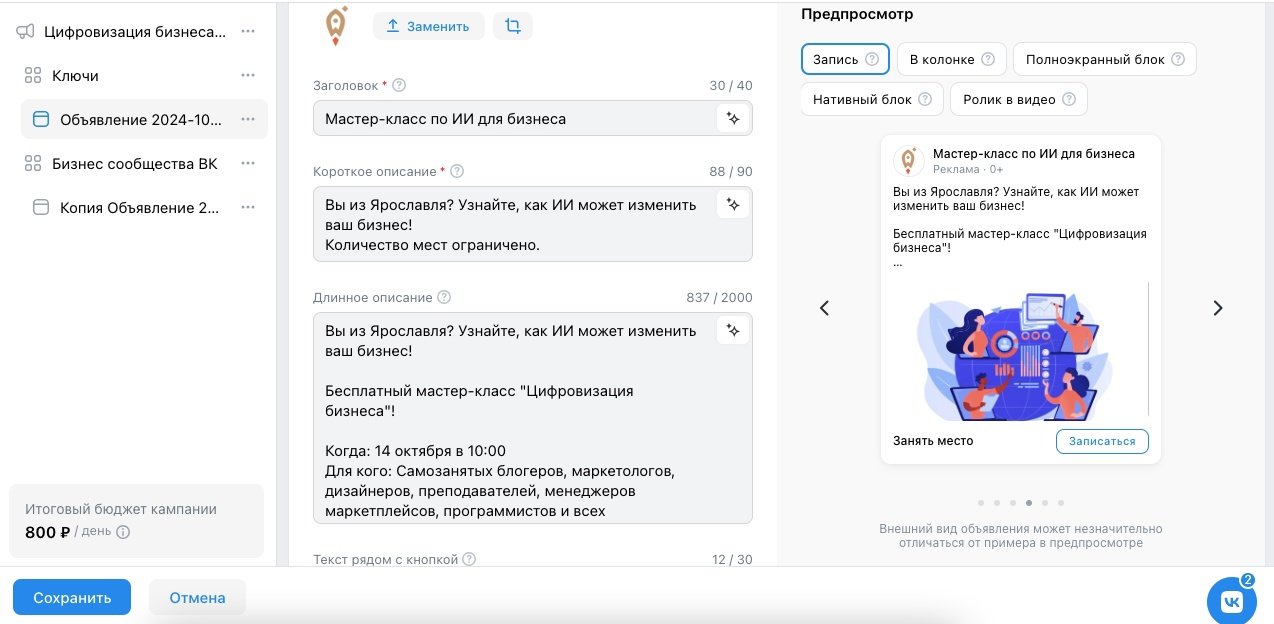The image size is (1274, 624).
Task: Select the Запись preview tab
Action: tap(835, 59)
